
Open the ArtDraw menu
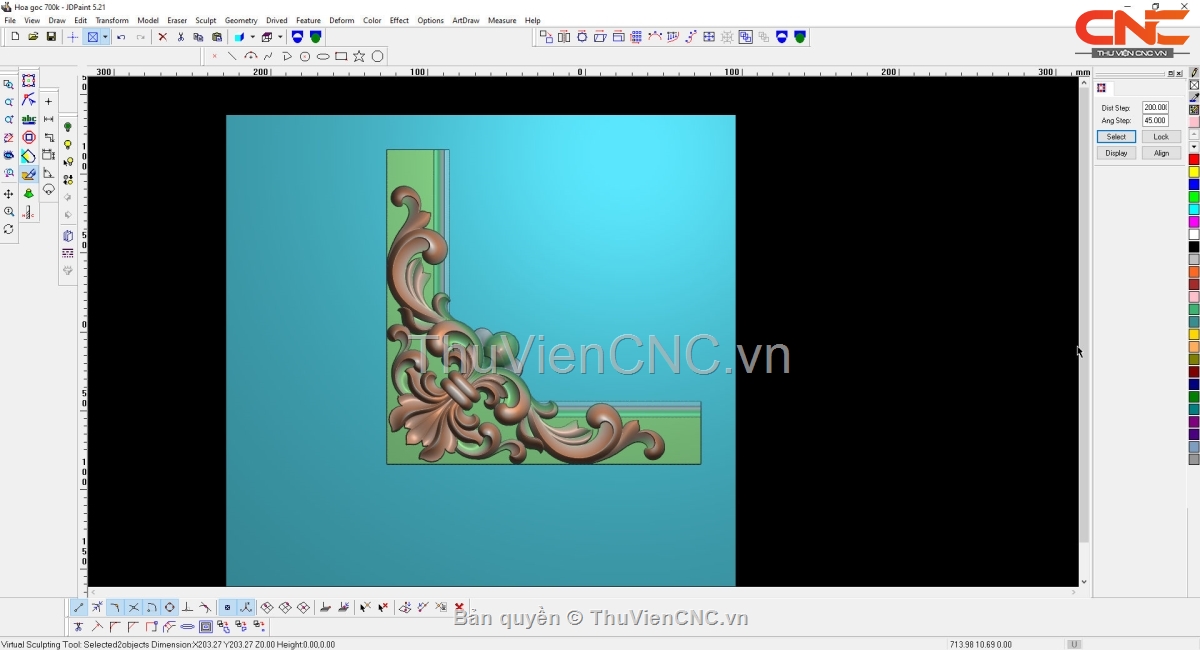point(465,20)
